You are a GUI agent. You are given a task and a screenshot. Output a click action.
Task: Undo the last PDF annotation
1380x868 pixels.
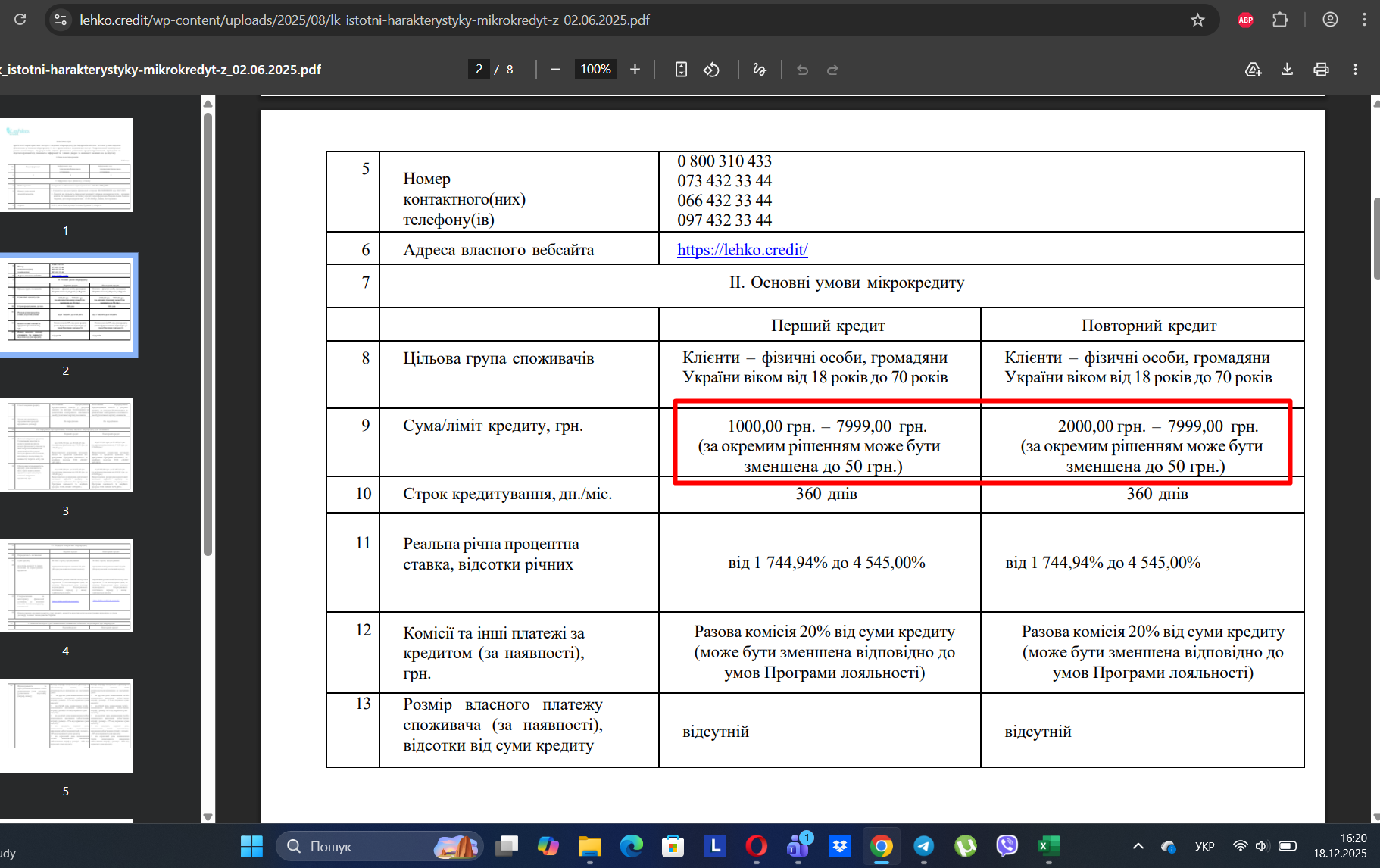[803, 70]
